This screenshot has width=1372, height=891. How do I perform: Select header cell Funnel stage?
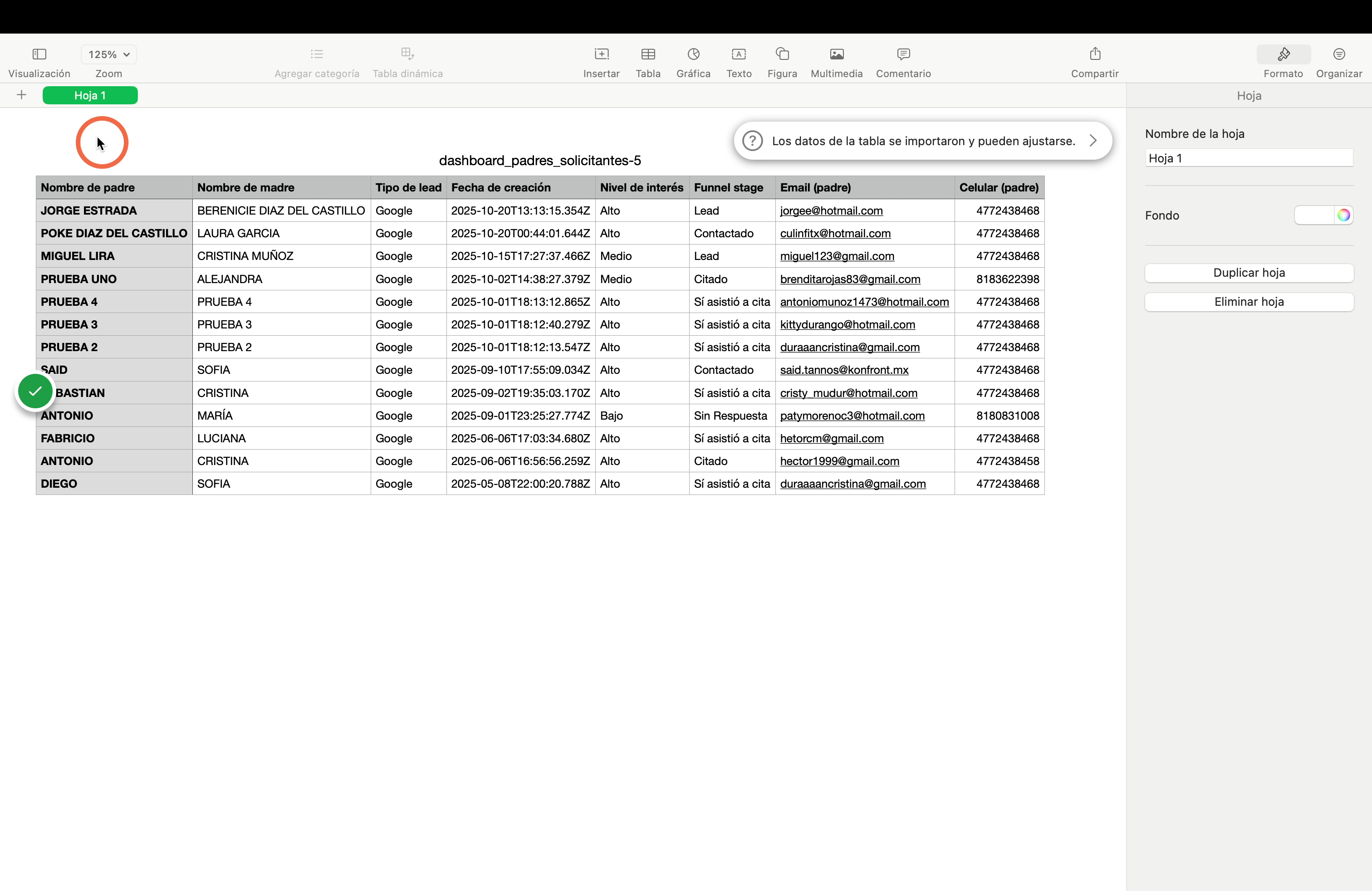pyautogui.click(x=732, y=187)
